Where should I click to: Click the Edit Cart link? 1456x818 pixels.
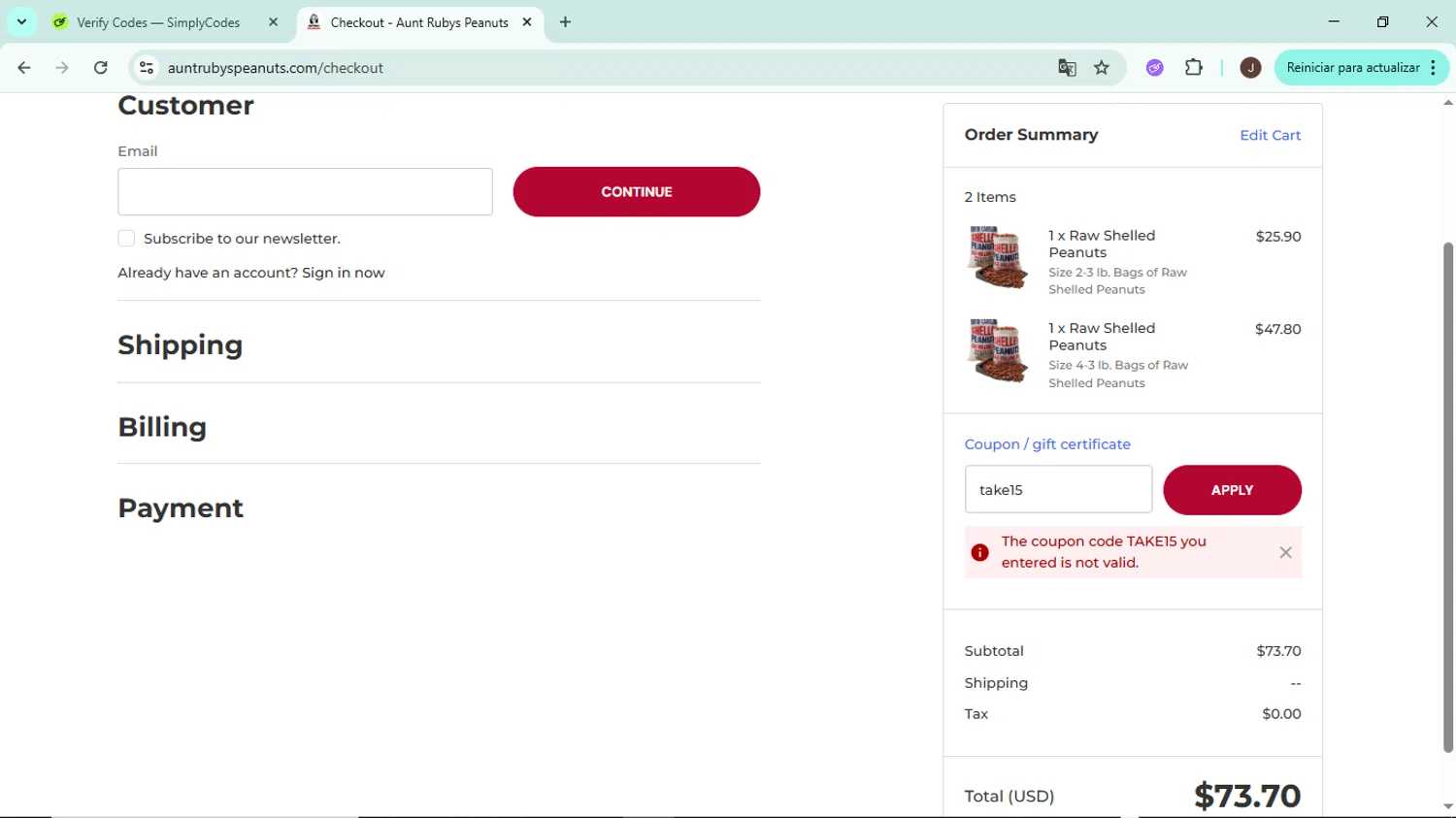click(1270, 135)
